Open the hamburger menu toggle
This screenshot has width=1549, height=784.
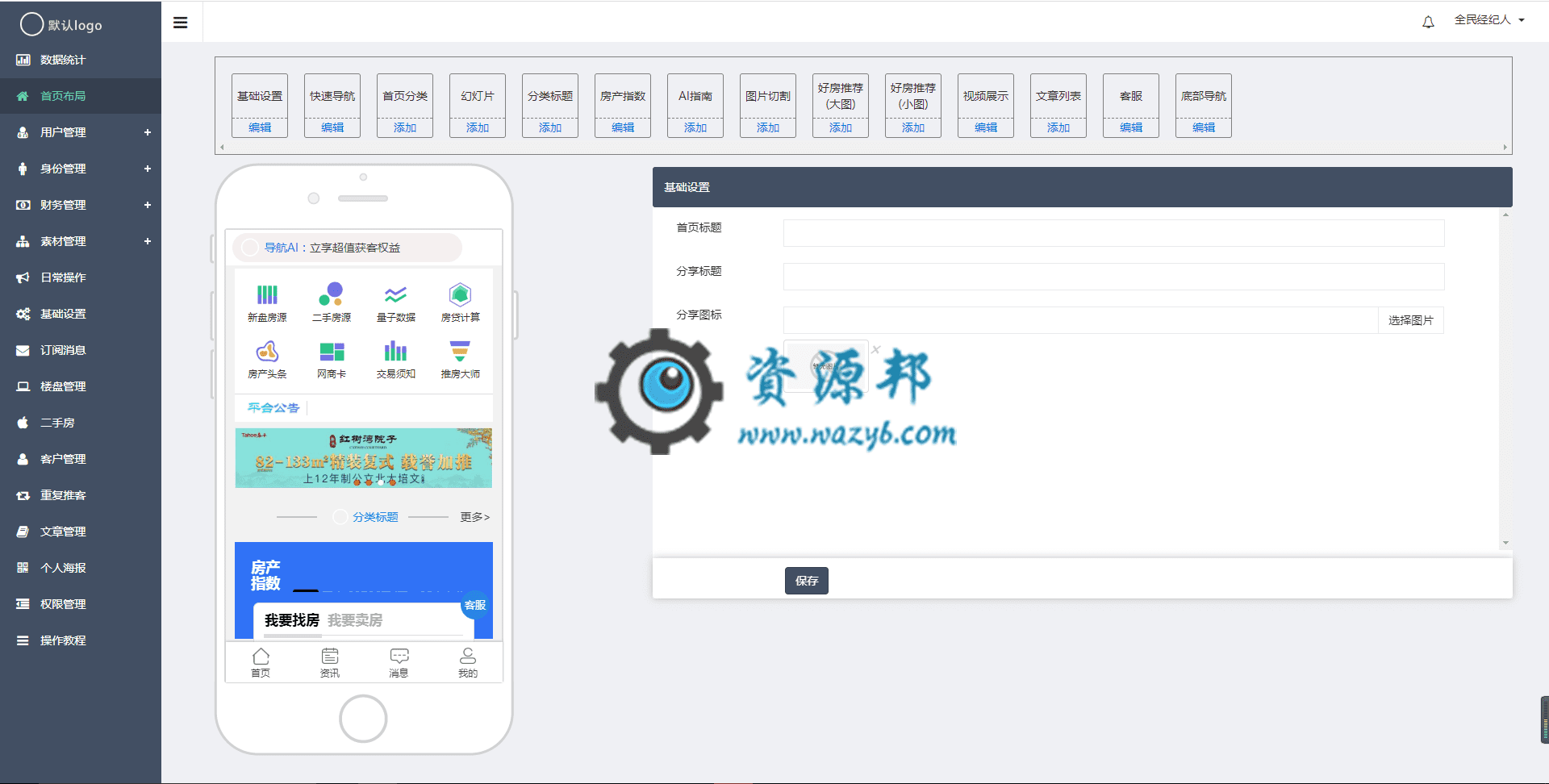pyautogui.click(x=181, y=23)
